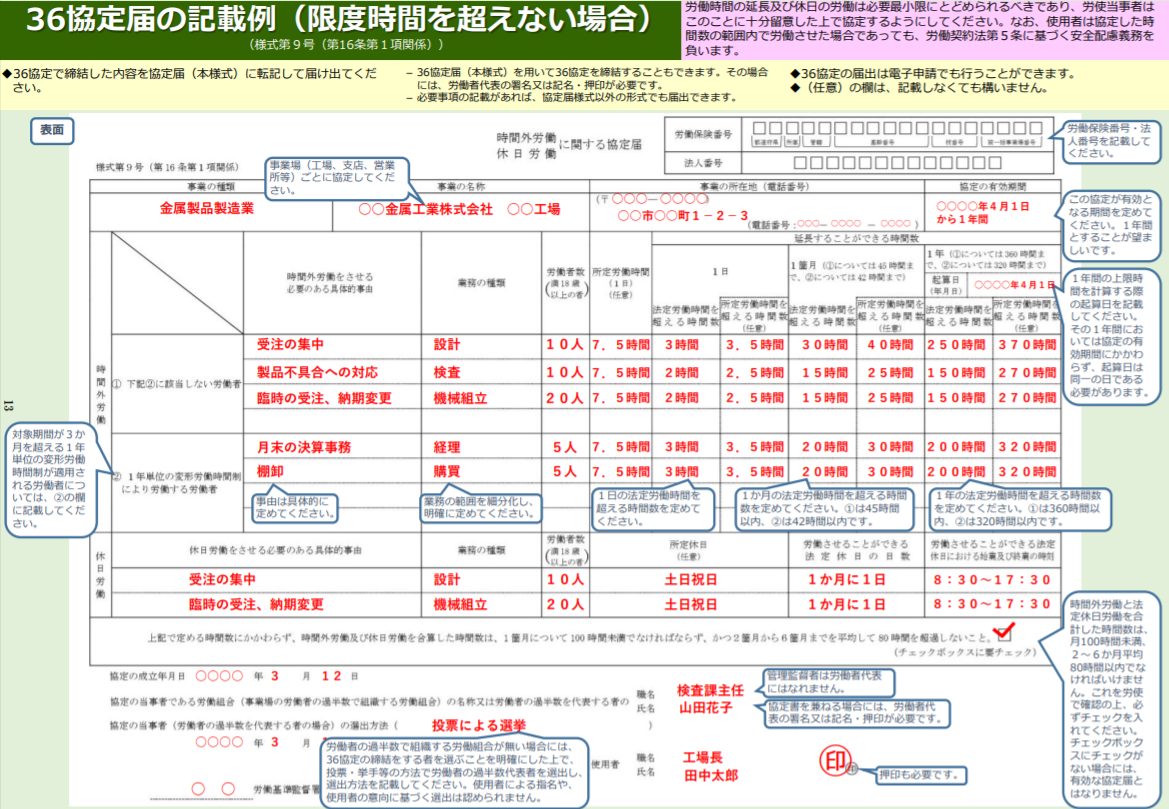Click the red-checked confirmation checkbox
Screen dimensions: 1169x809
1004,632
